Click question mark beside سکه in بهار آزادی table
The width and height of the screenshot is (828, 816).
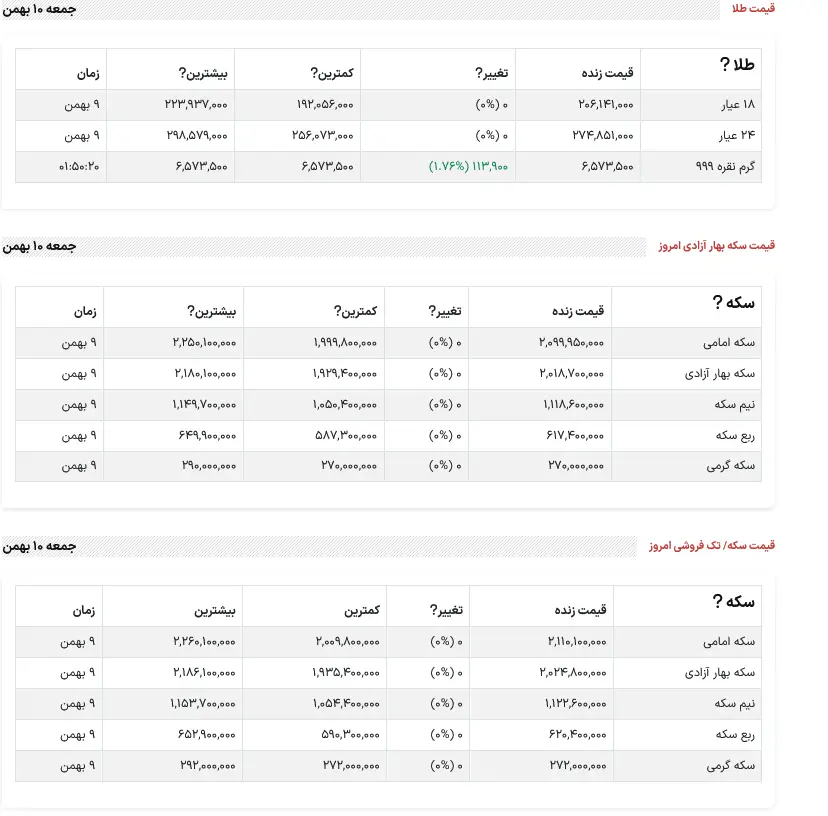tap(717, 303)
